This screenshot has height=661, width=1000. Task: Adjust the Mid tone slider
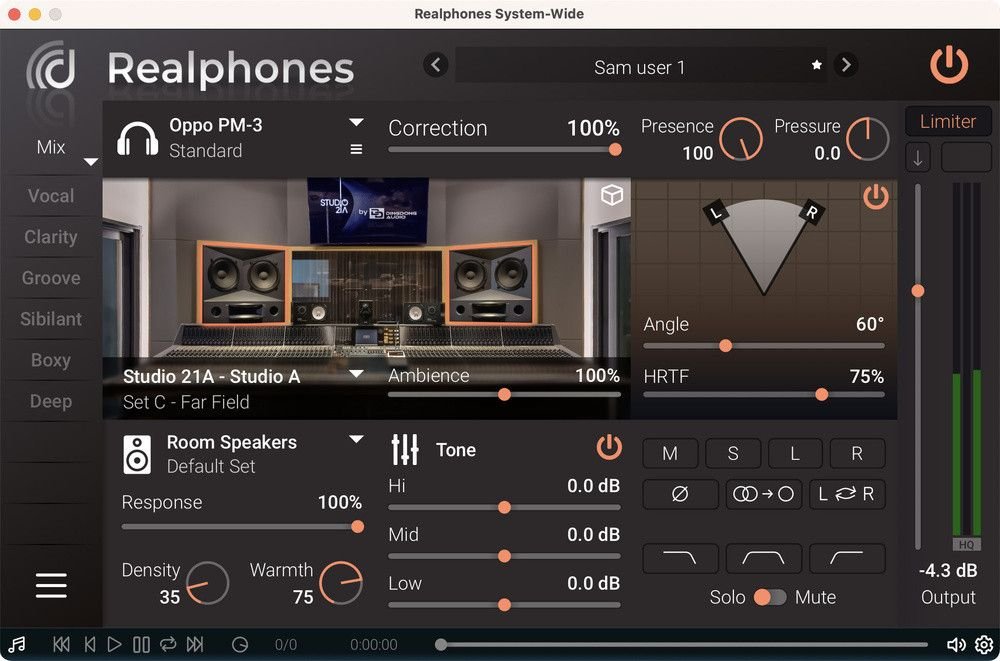pyautogui.click(x=504, y=556)
